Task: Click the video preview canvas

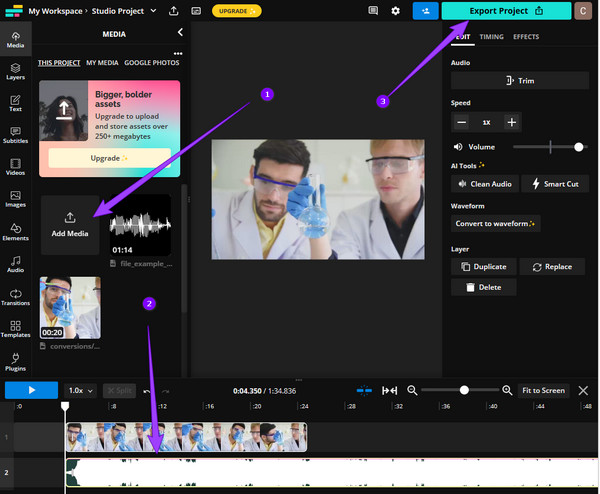Action: tap(318, 199)
